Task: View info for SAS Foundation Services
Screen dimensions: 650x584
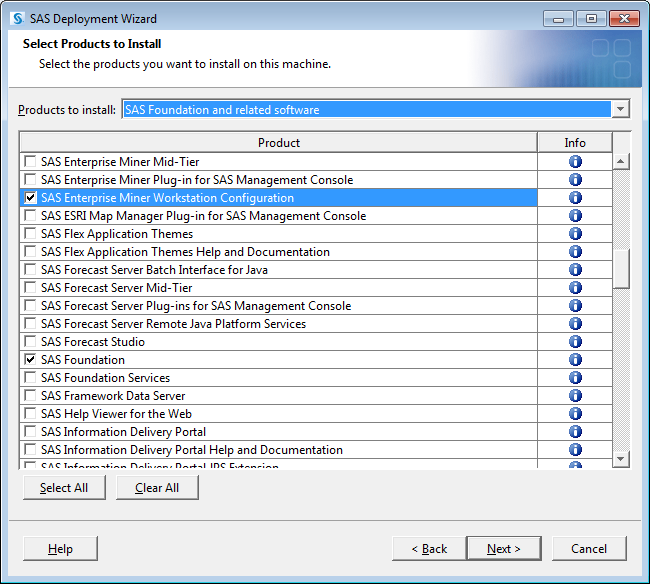Action: click(575, 378)
